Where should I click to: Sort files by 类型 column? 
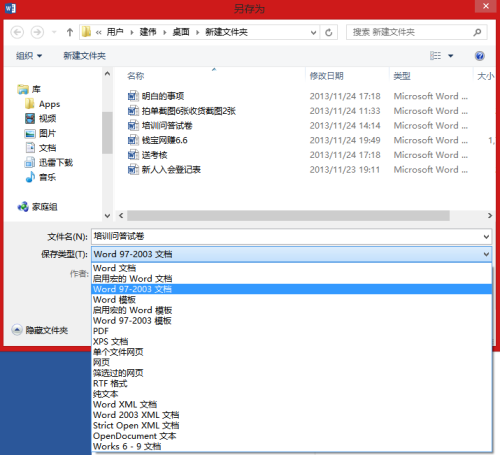(x=402, y=76)
